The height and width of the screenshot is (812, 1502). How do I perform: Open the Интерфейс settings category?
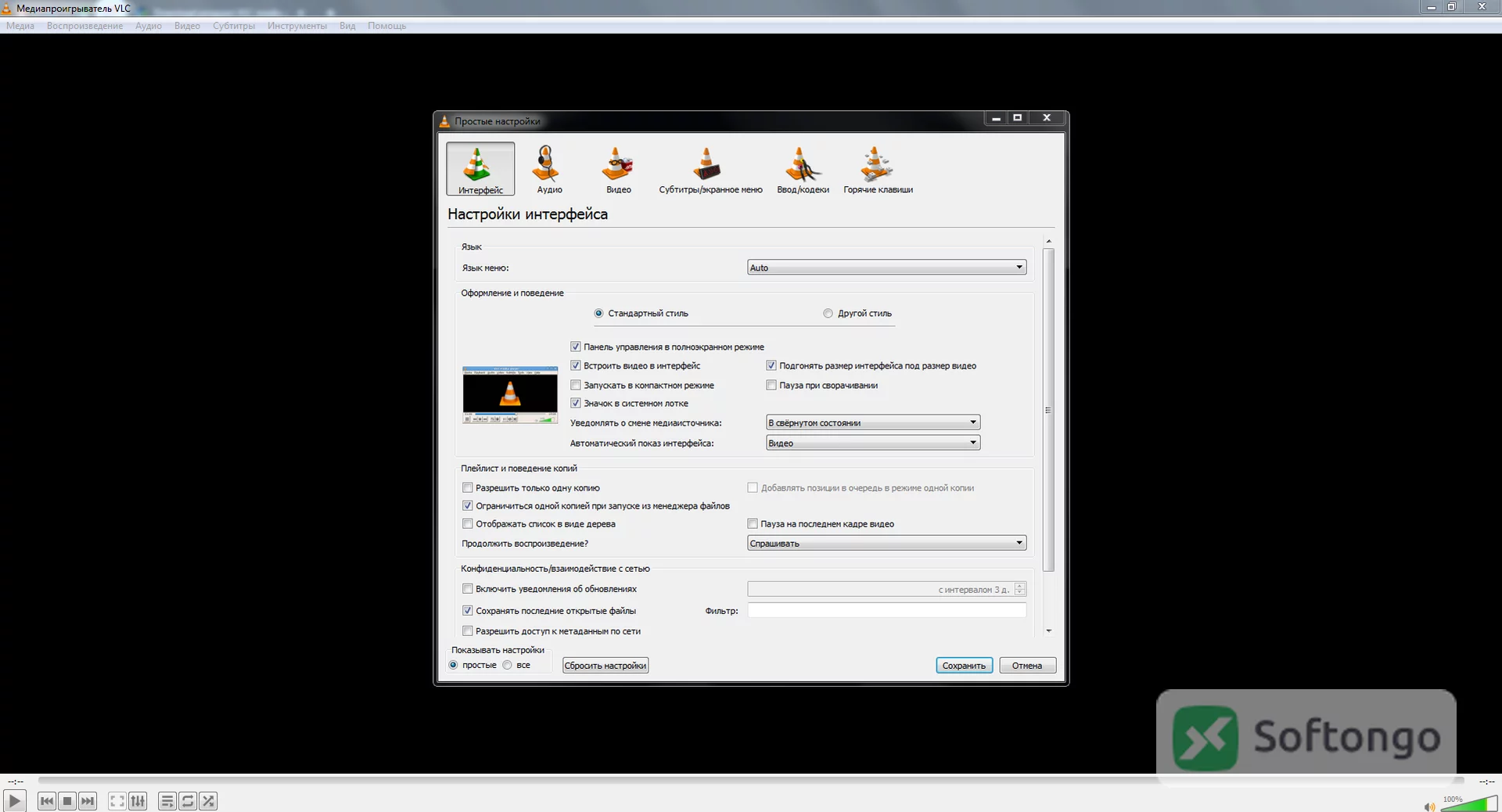(480, 169)
